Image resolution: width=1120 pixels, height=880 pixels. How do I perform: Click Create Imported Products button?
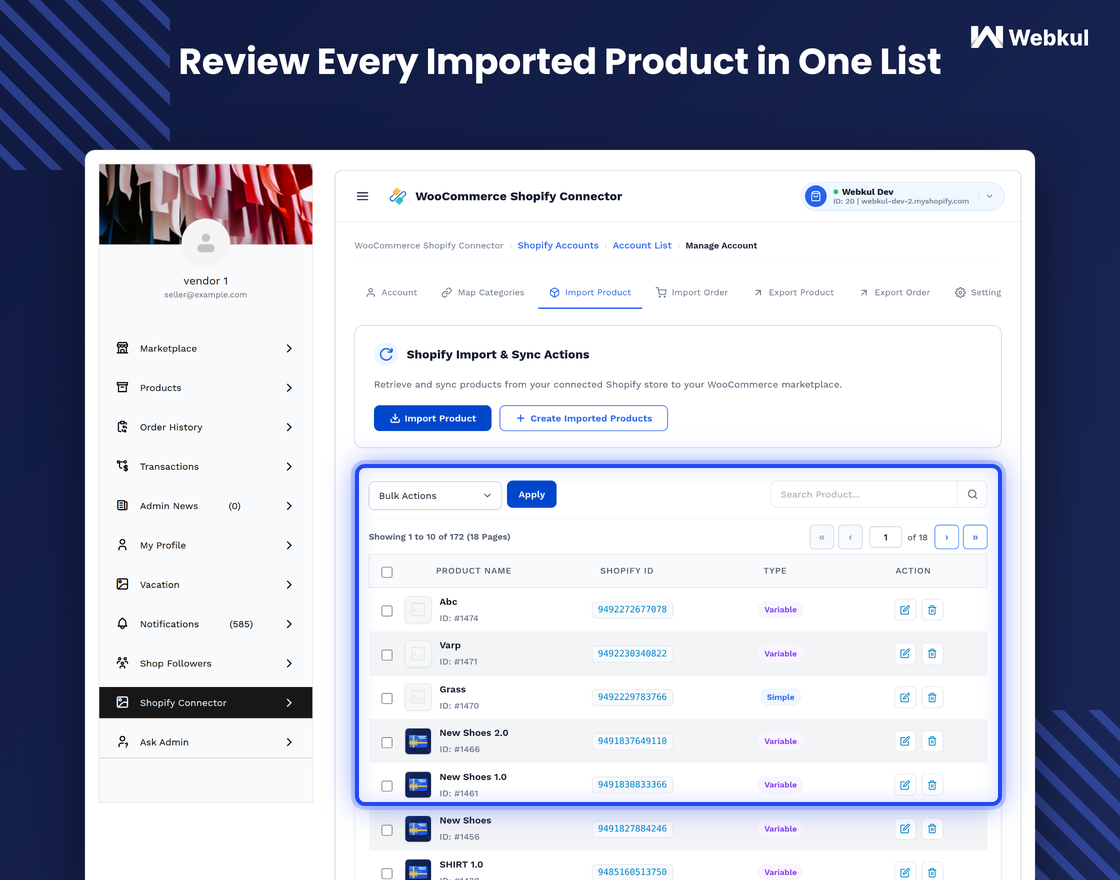[x=584, y=419]
